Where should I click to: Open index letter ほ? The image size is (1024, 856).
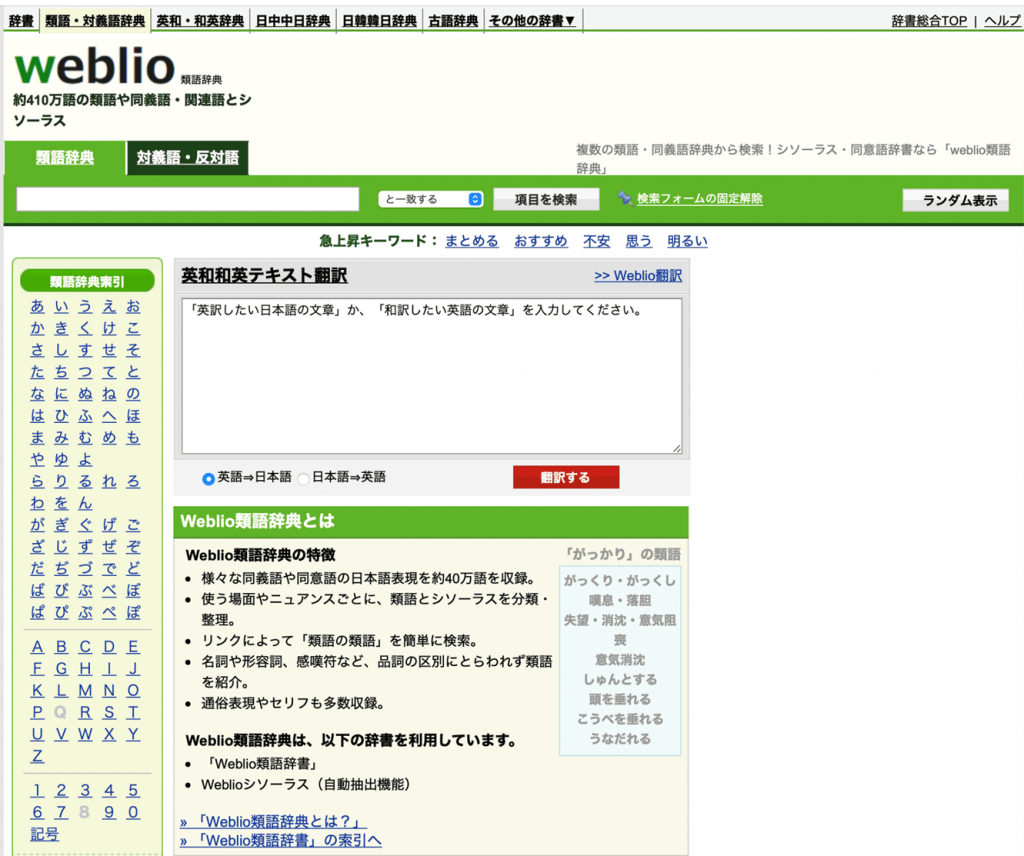coord(133,415)
